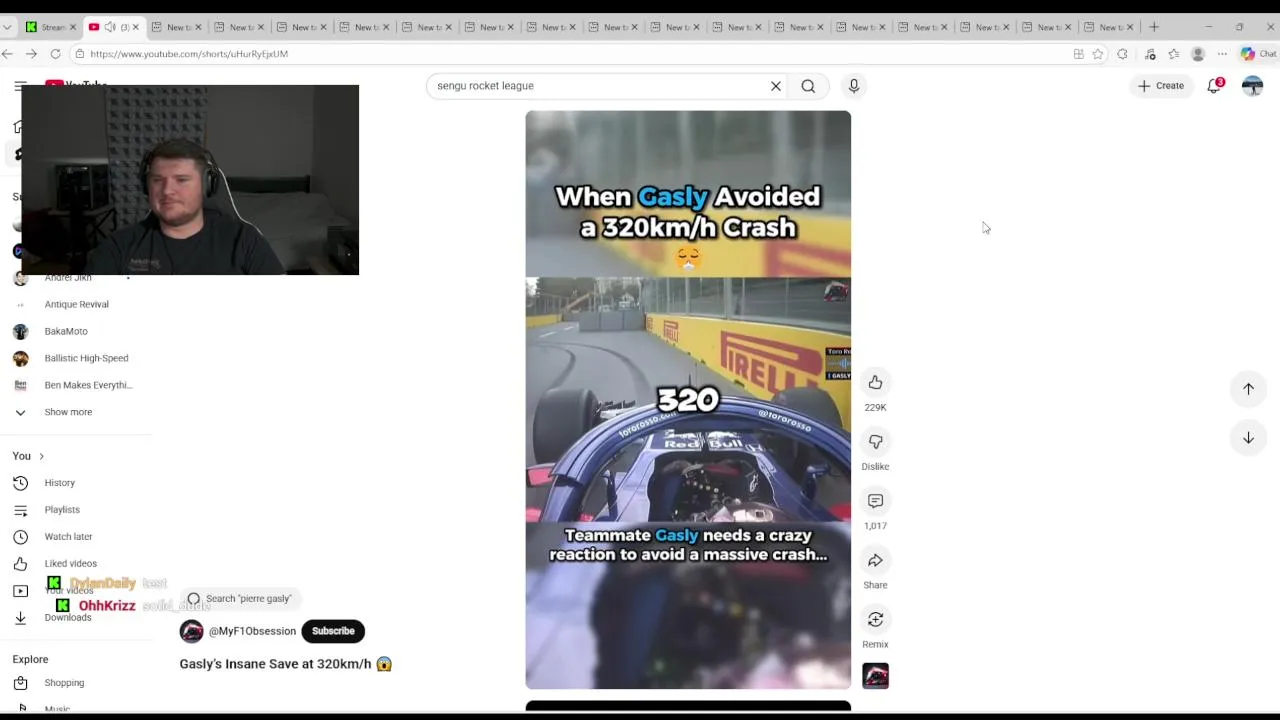Viewport: 1280px width, 720px height.
Task: Open new browser tab with plus
Action: point(1154,27)
